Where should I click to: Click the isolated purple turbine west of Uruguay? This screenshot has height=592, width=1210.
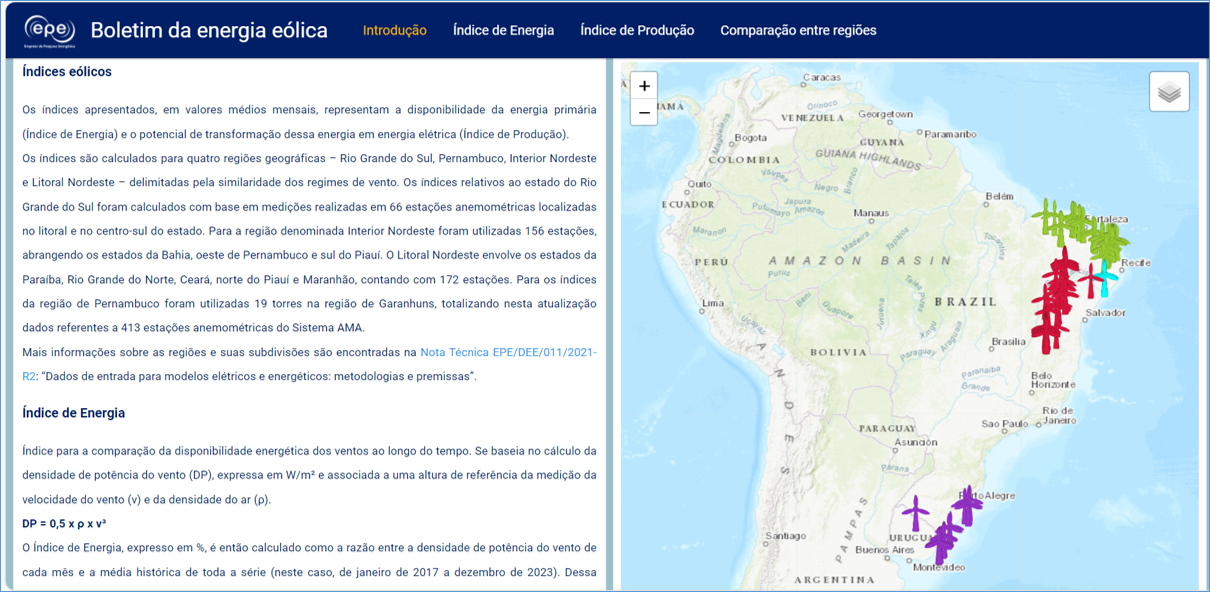point(915,512)
